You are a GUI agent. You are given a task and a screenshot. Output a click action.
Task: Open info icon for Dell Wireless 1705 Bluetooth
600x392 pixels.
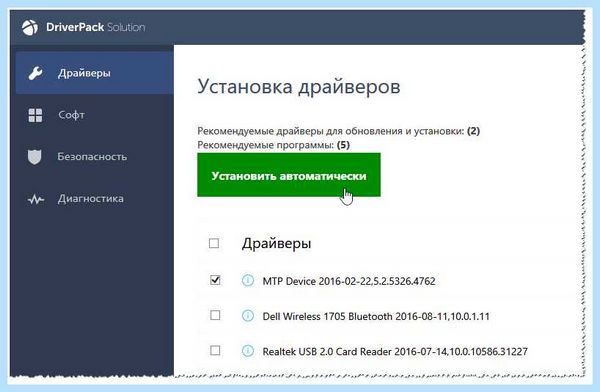point(248,315)
